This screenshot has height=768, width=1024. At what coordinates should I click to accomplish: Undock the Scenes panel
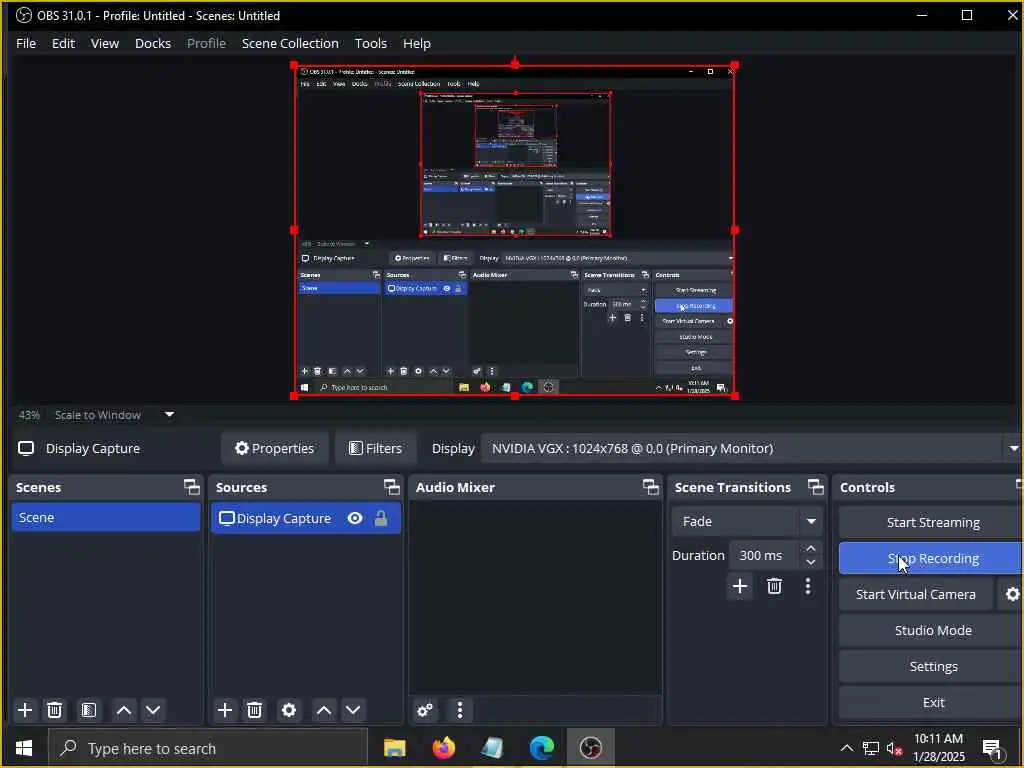pyautogui.click(x=191, y=487)
